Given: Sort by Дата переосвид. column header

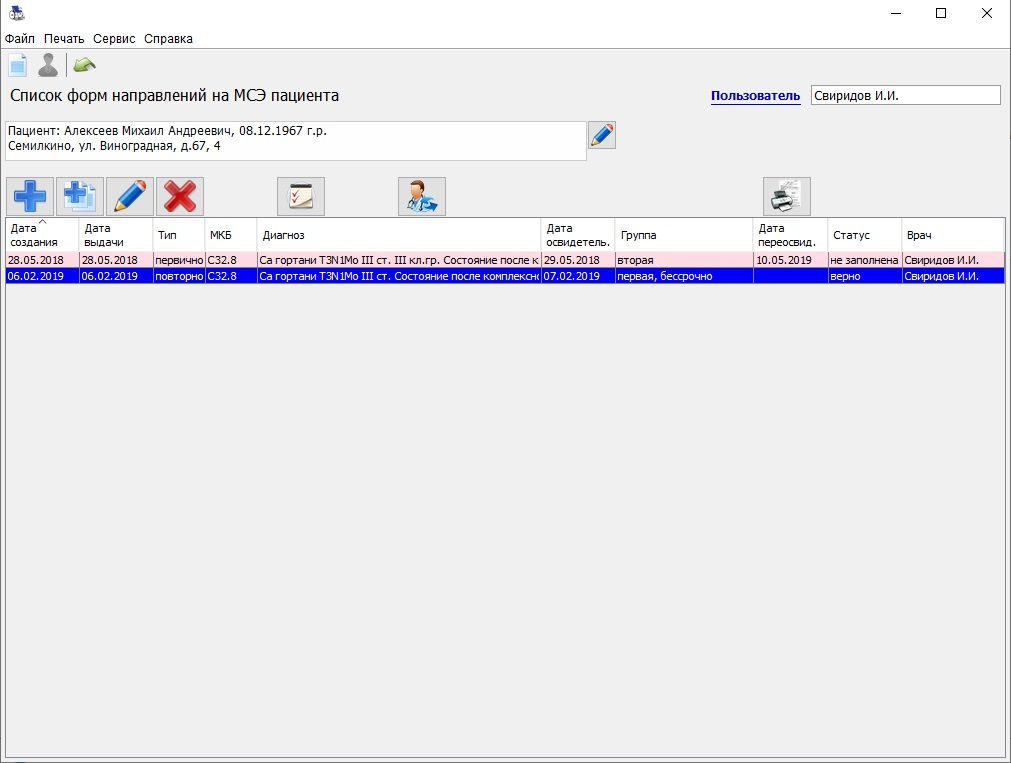Looking at the screenshot, I should [x=790, y=235].
